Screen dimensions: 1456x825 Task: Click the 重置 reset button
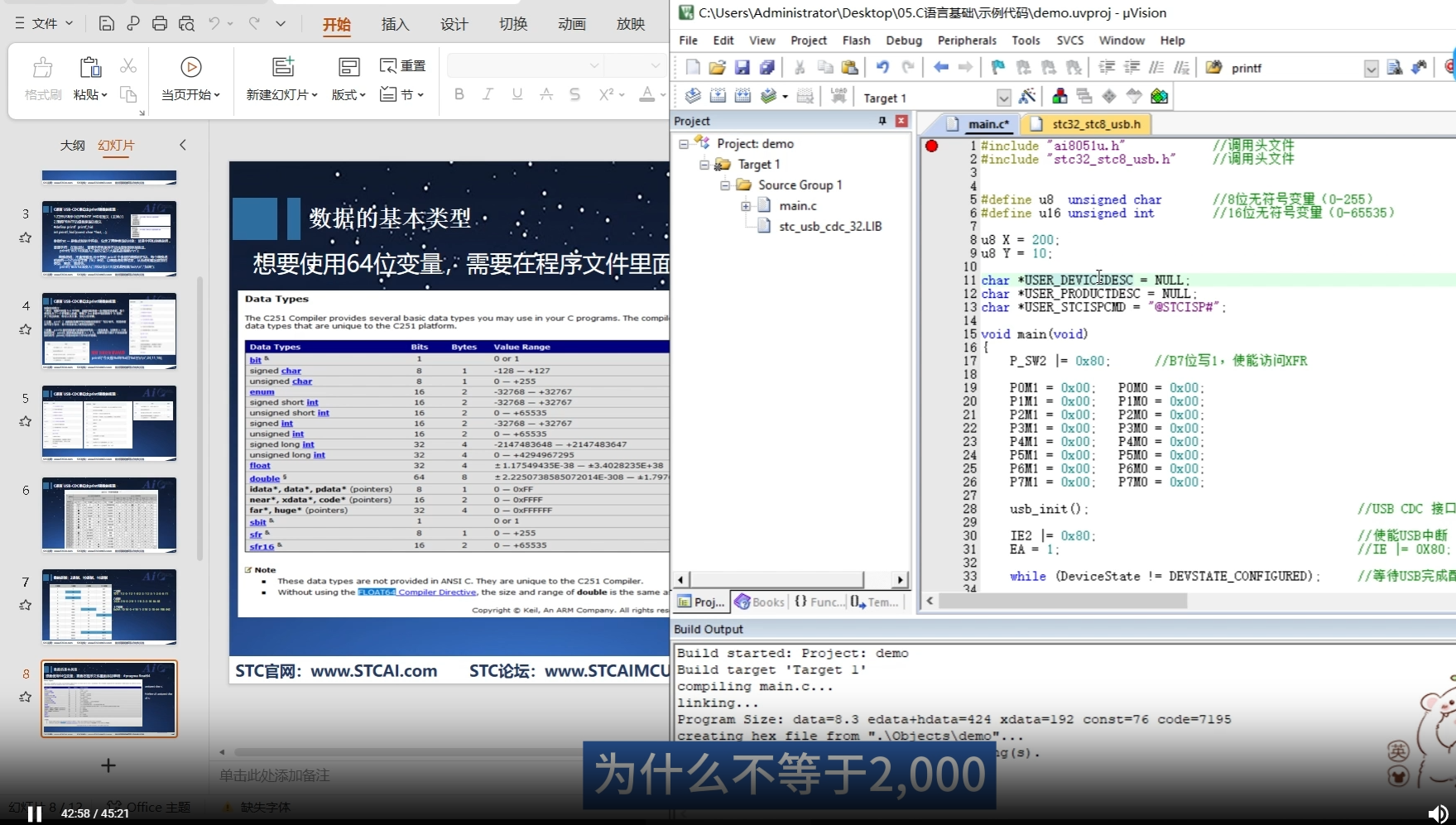[402, 65]
